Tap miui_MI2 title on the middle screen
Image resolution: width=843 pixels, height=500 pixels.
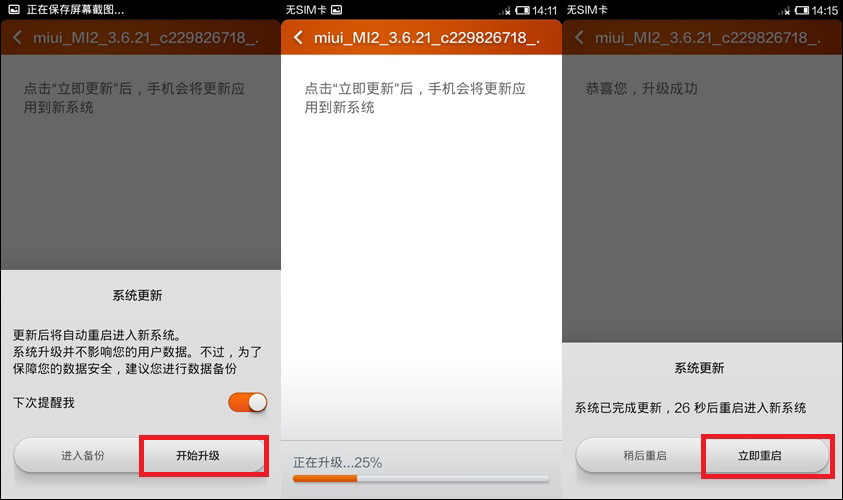click(427, 38)
